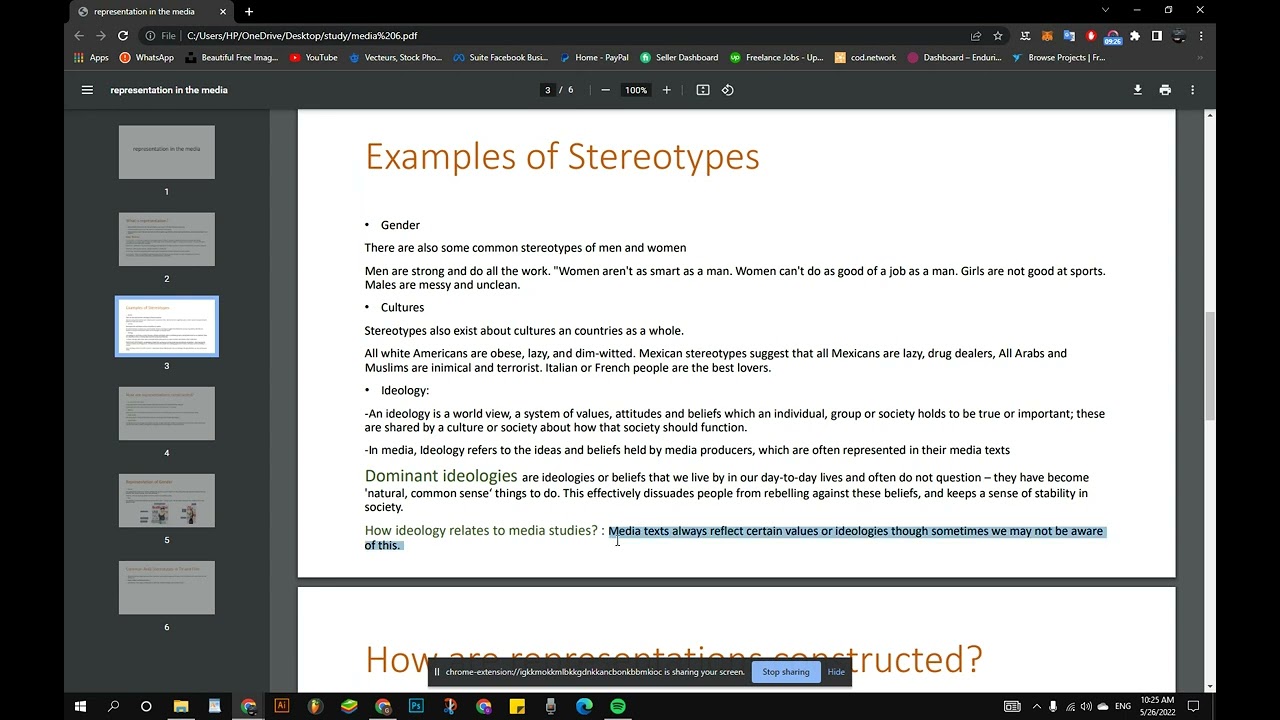Screen dimensions: 1280x720
Task: Click the taskbar search magnifier
Action: 113,706
